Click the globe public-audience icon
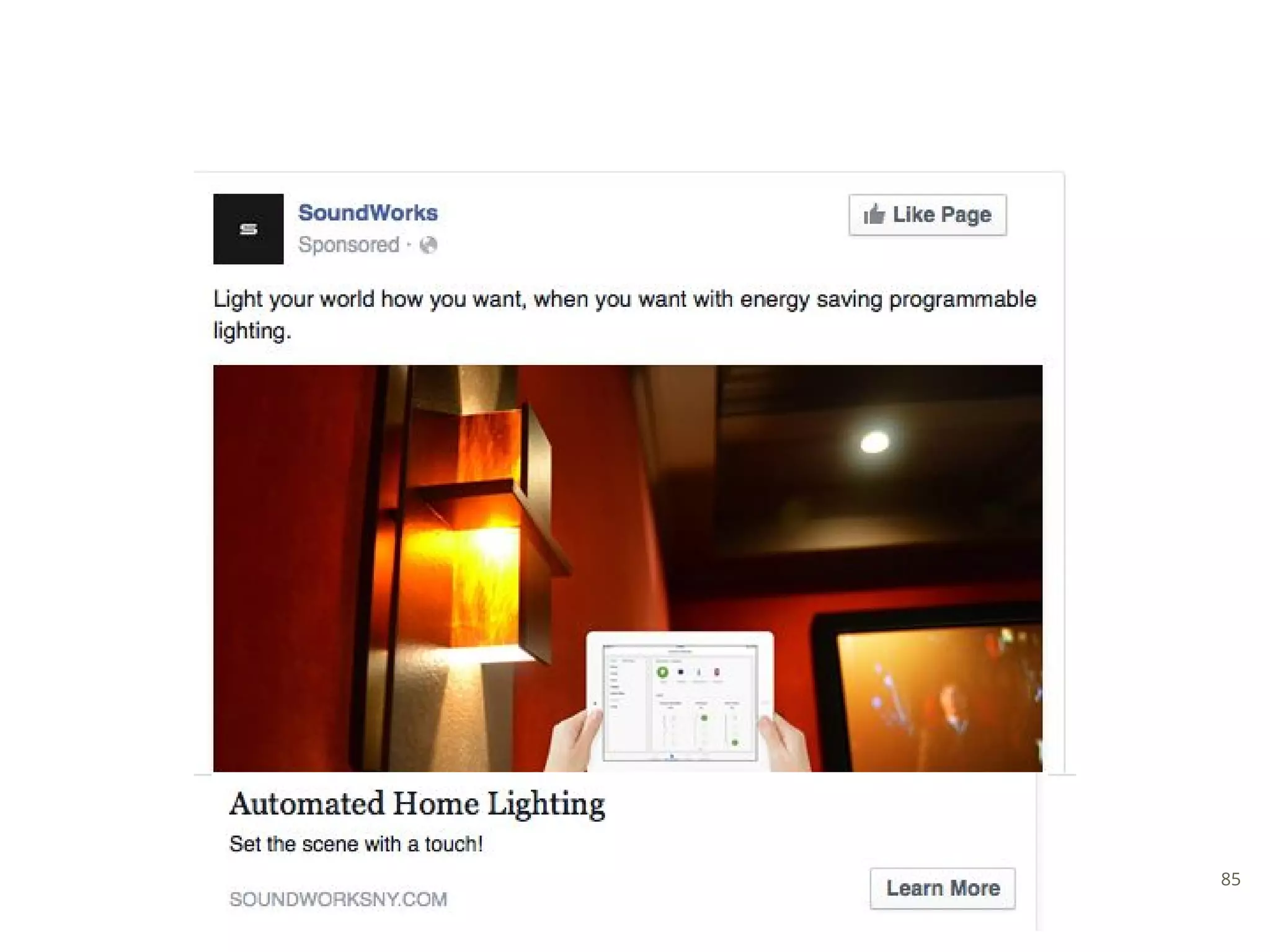 (429, 245)
